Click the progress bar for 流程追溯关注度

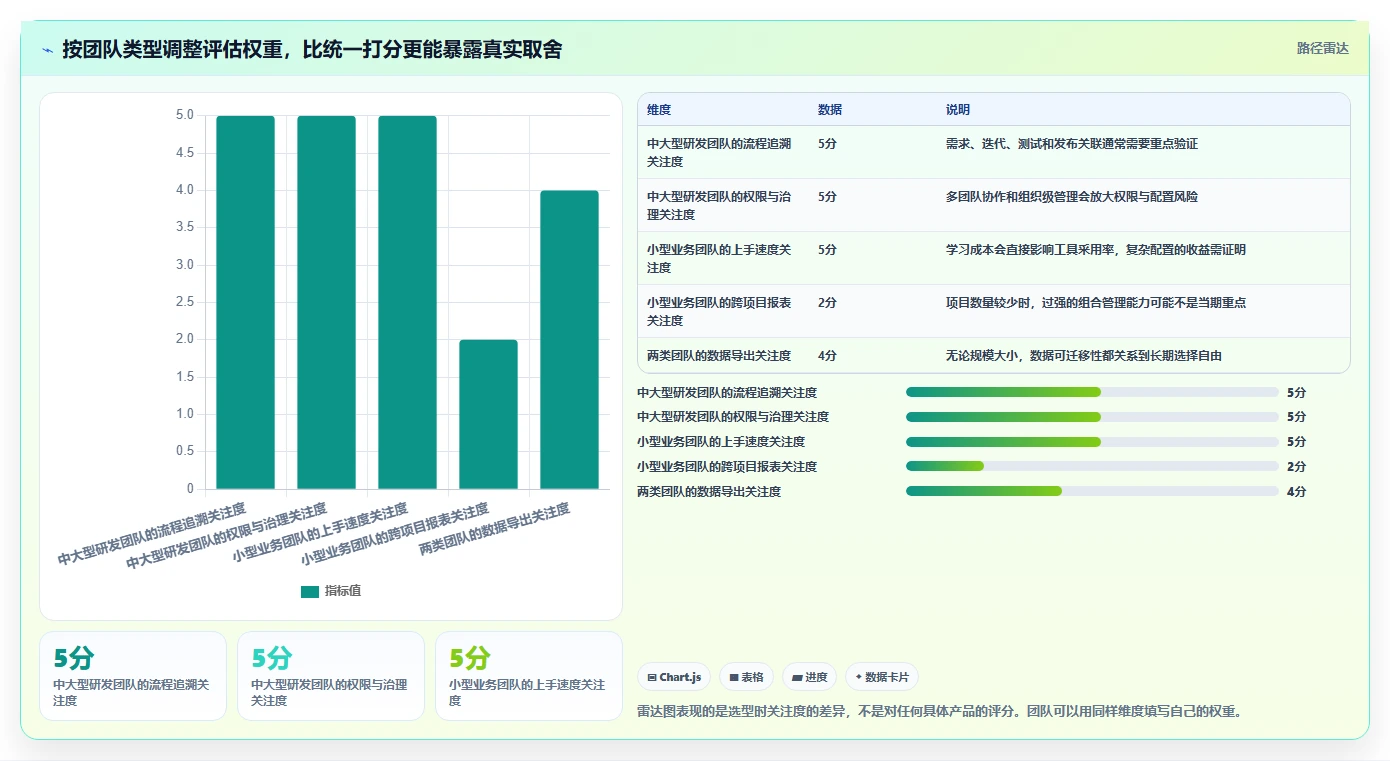(x=1092, y=392)
